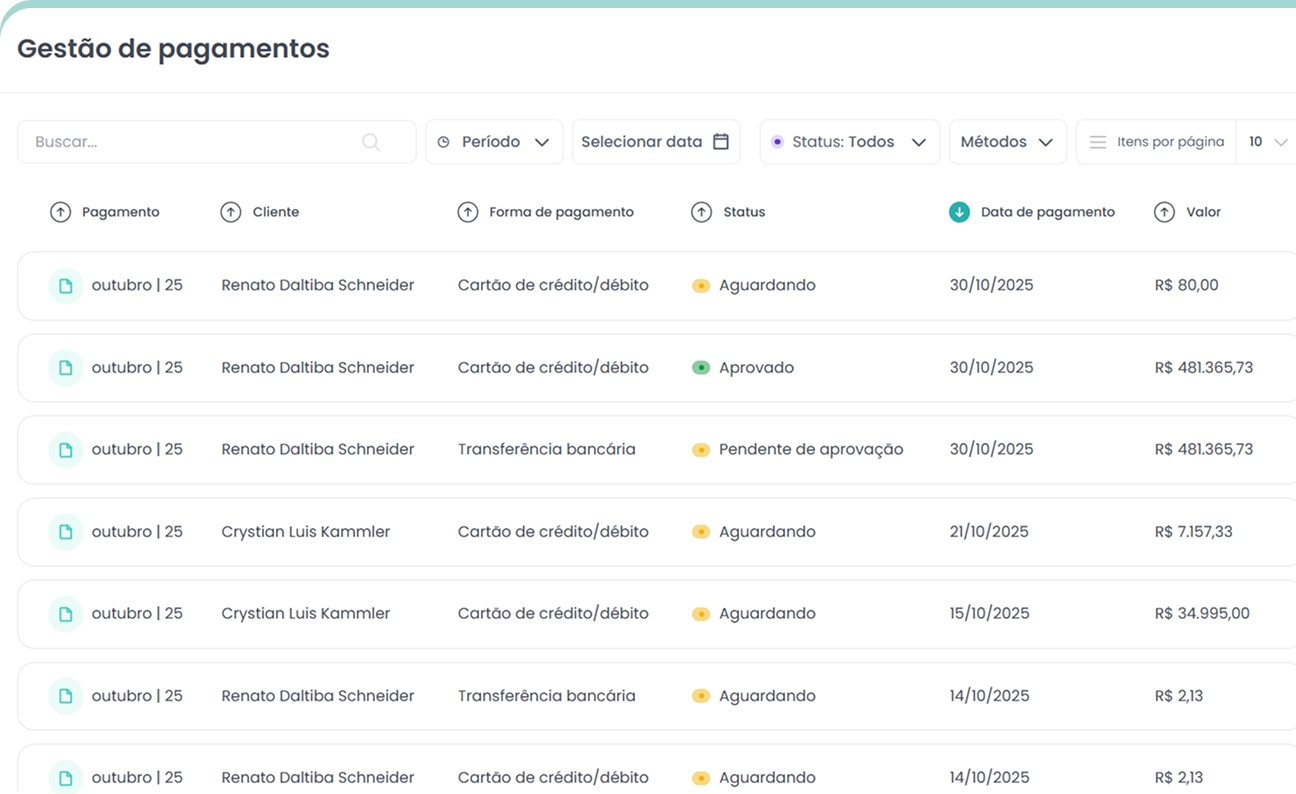The height and width of the screenshot is (794, 1296).
Task: Expand the Métodos dropdown
Action: coord(1007,142)
